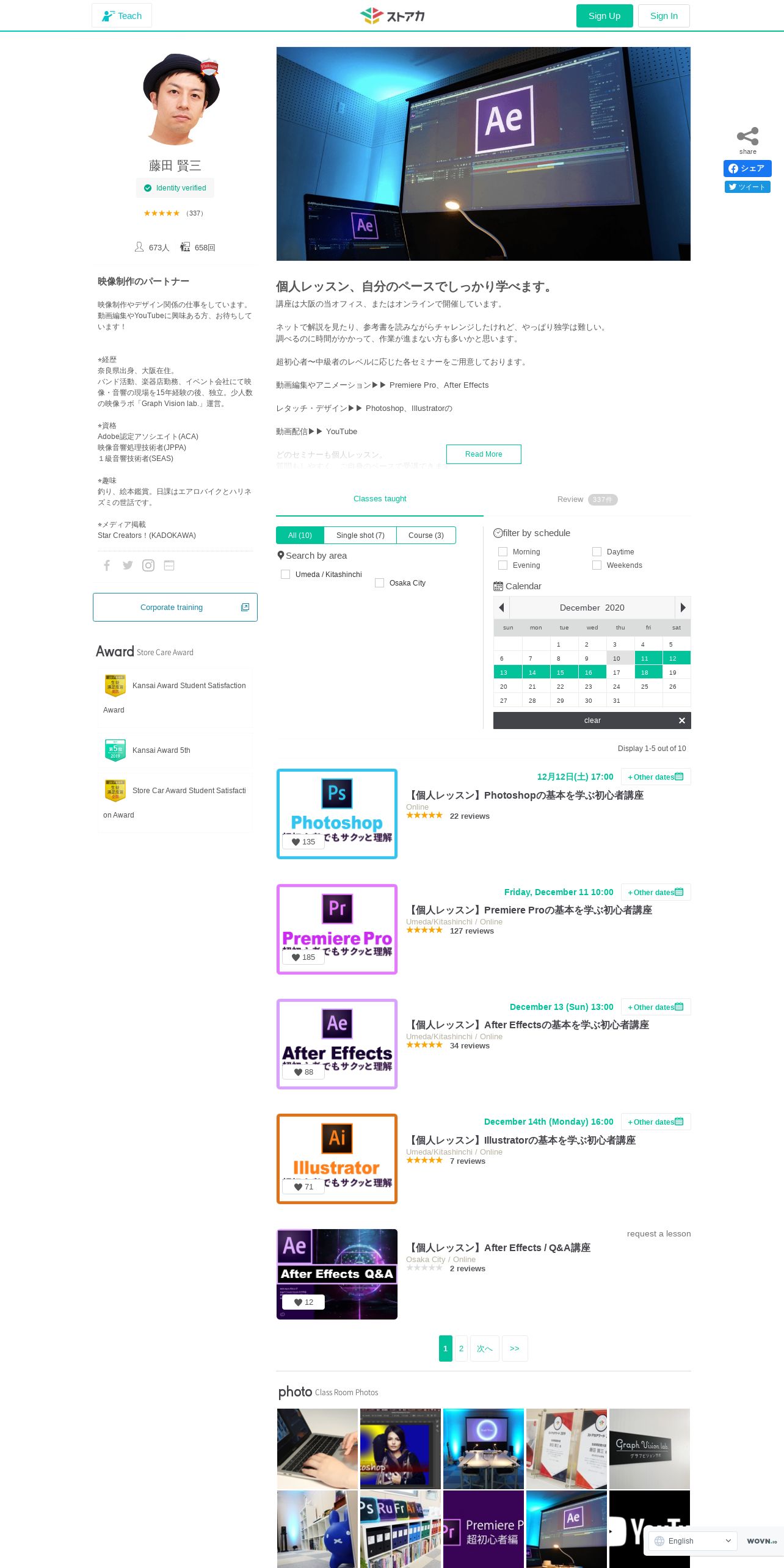Tweet the page with the Twitter ツイート button
This screenshot has width=784, height=1568.
(747, 187)
